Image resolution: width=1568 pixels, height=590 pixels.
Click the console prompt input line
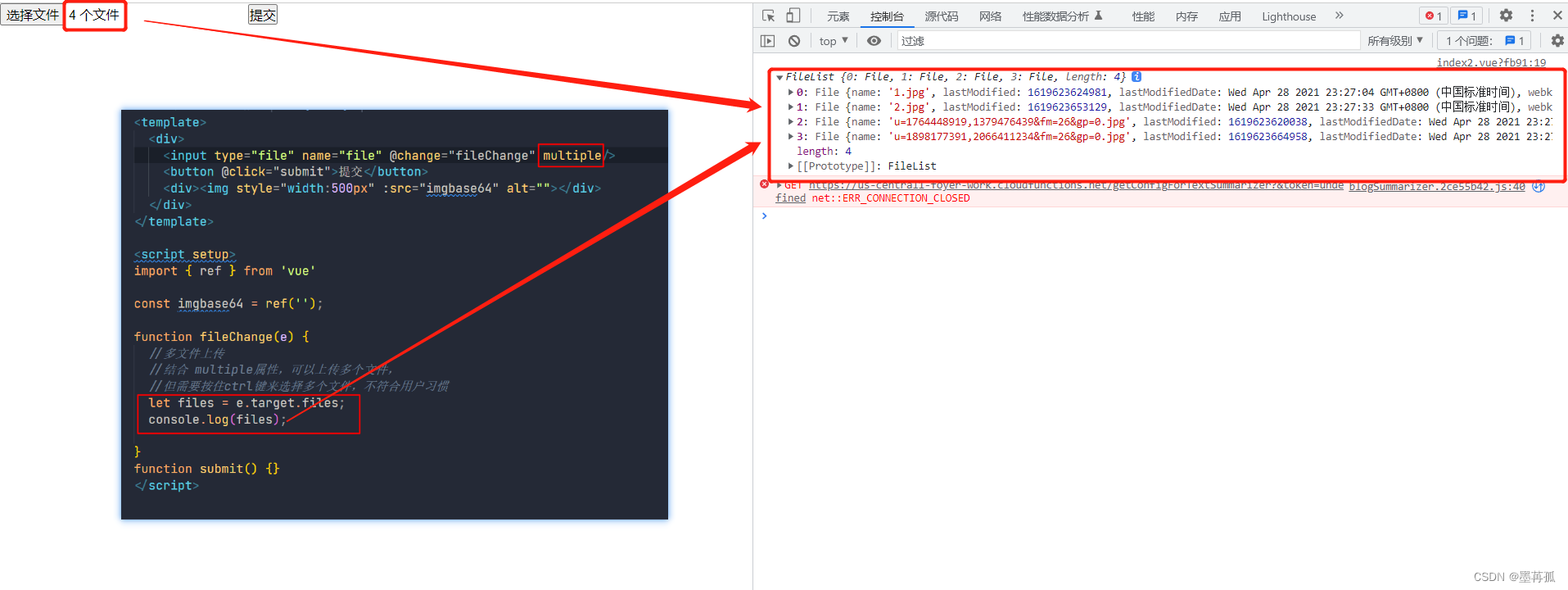coord(1163,216)
